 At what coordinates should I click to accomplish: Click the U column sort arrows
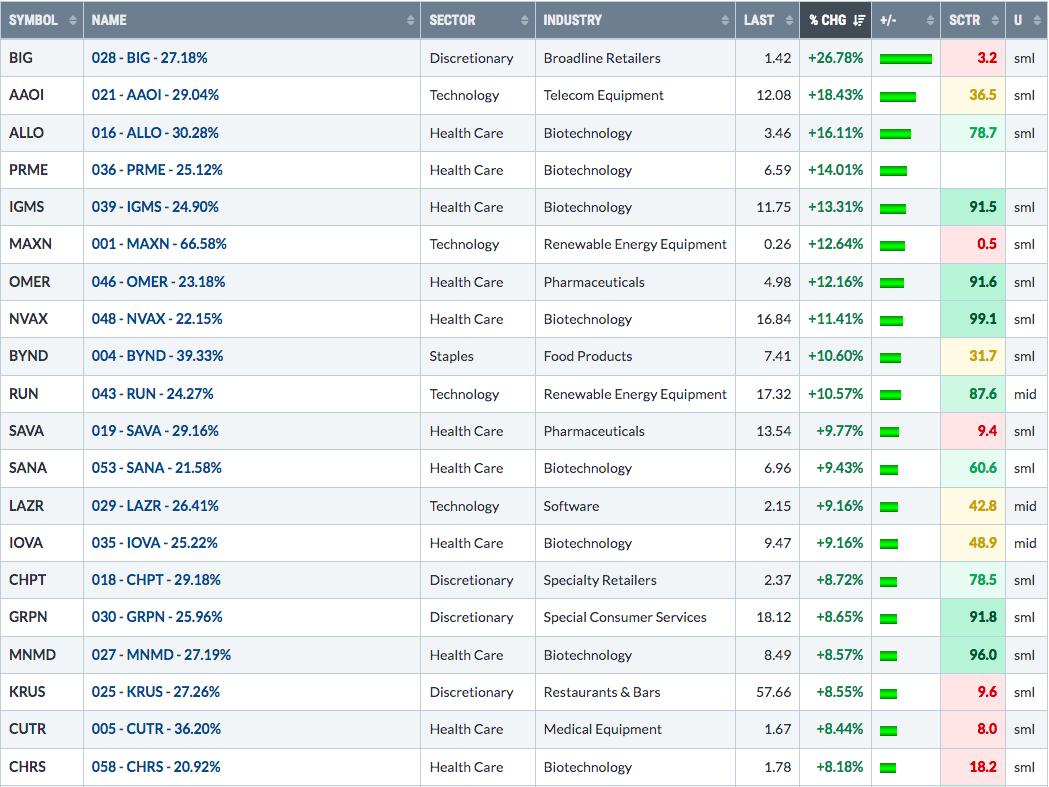tap(1038, 20)
